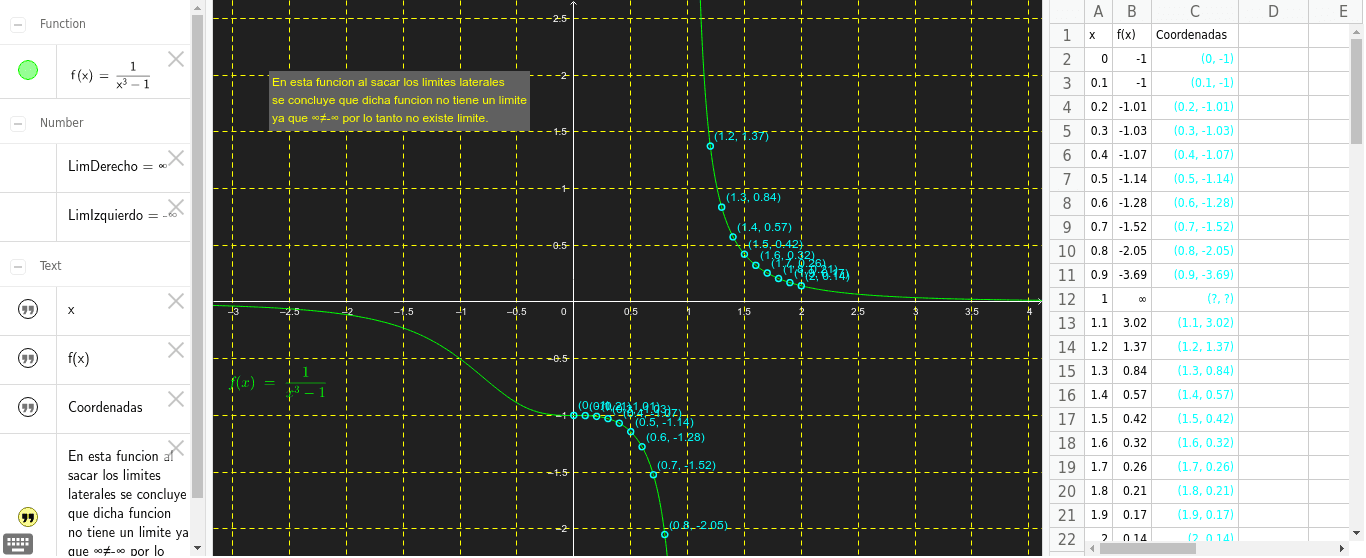Toggle quote icon for text Coordenadas
Viewport: 1366px width, 558px height.
coord(28,407)
